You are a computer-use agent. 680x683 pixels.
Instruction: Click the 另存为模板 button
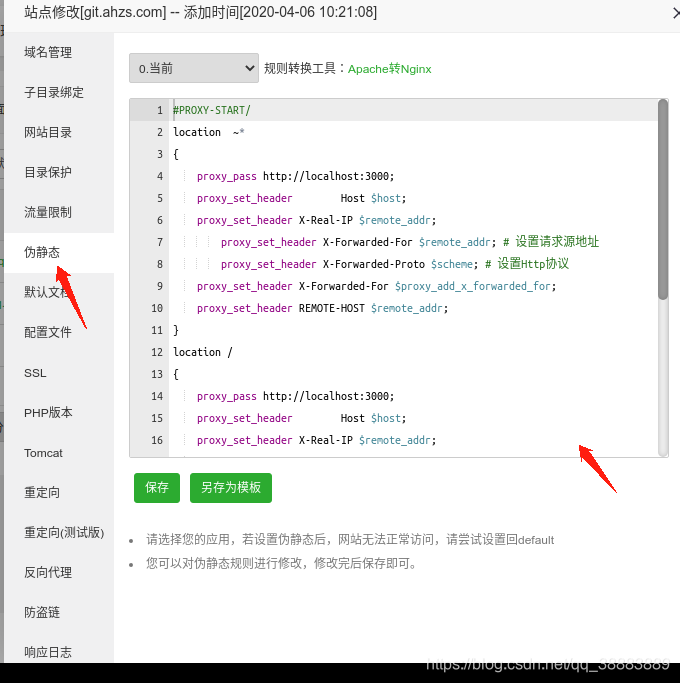(231, 488)
